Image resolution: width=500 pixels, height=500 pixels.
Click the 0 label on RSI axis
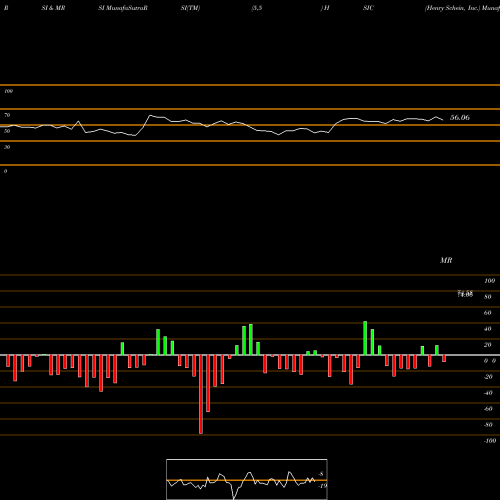[5, 171]
